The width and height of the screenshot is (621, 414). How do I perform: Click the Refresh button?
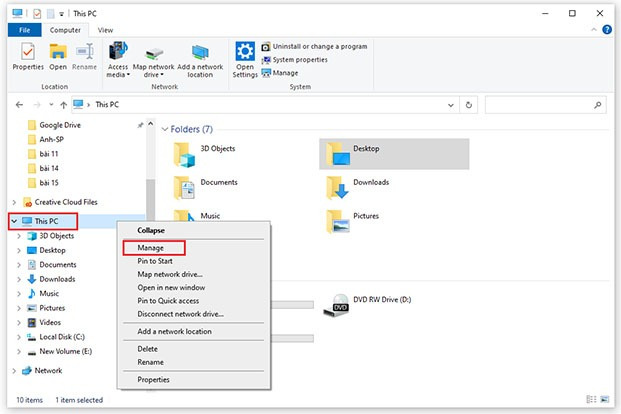point(469,105)
